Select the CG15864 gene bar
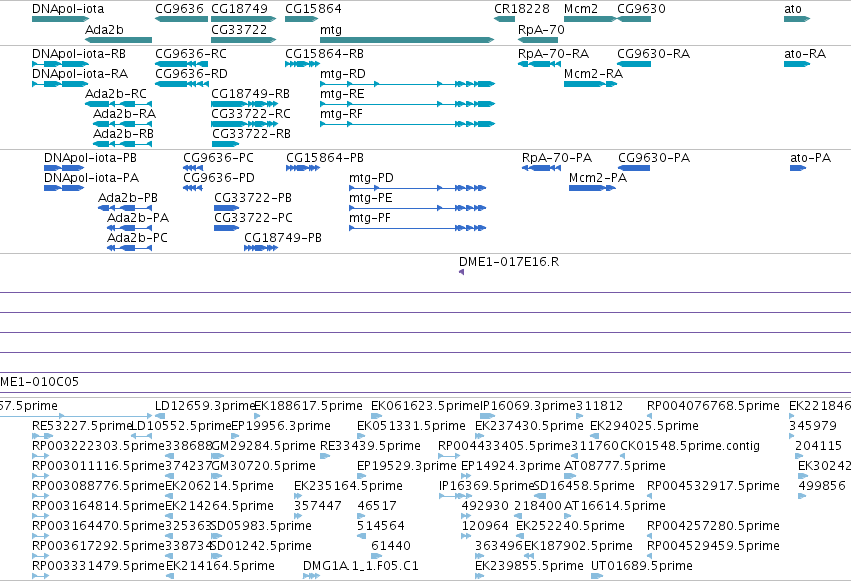 pos(301,19)
